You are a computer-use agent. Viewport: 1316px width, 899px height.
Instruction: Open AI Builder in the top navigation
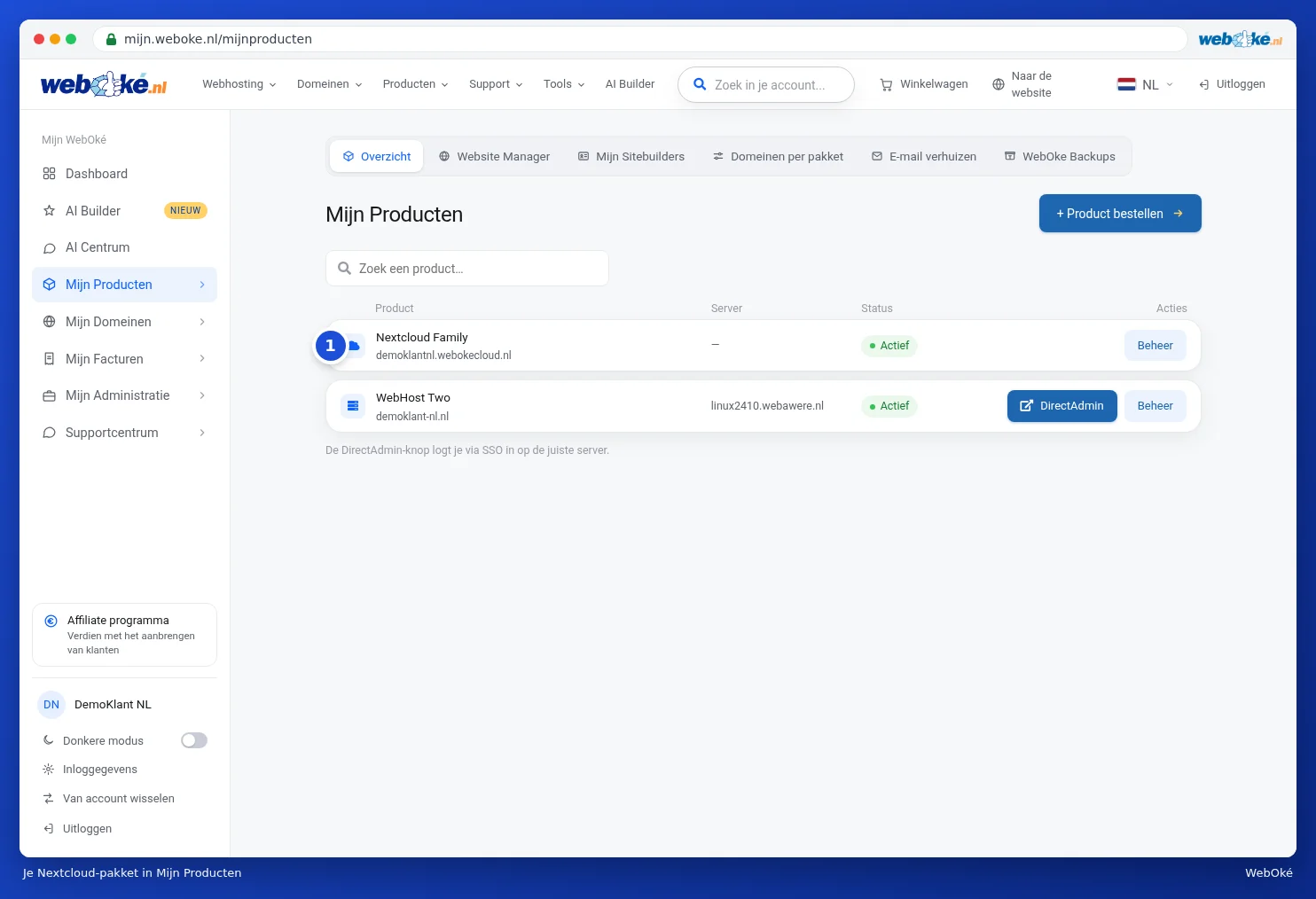tap(631, 84)
